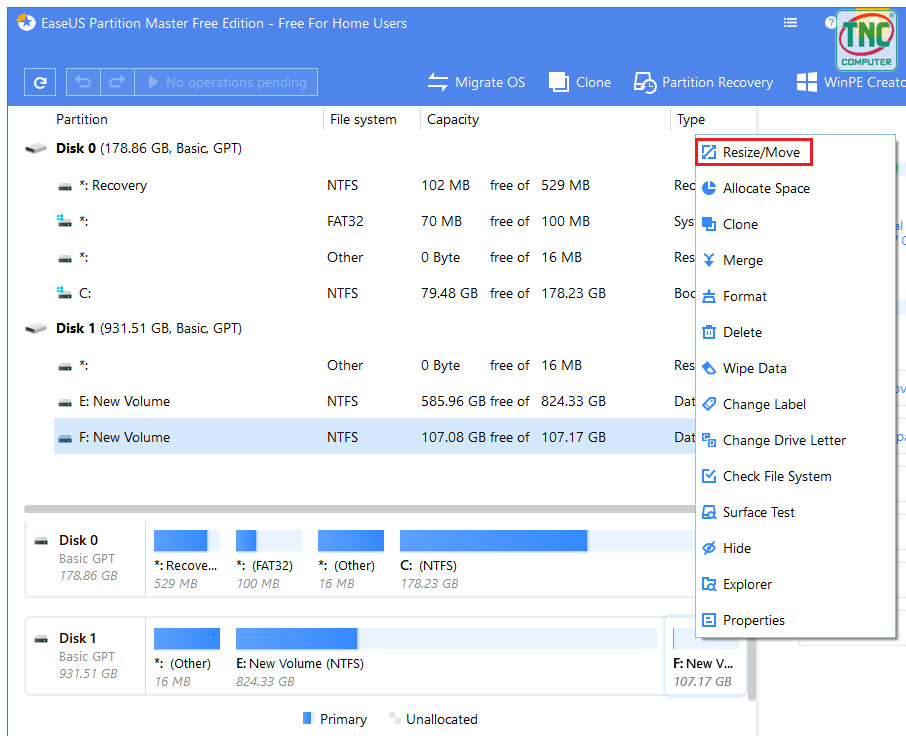906x736 pixels.
Task: Select the Disk 0 header row
Action: tap(359, 148)
